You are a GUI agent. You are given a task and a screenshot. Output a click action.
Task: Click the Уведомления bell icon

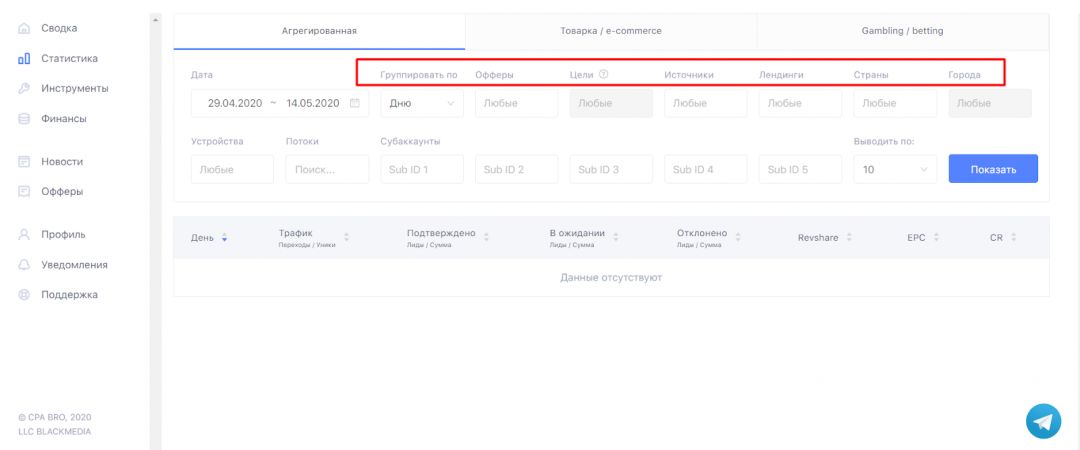[x=24, y=265]
